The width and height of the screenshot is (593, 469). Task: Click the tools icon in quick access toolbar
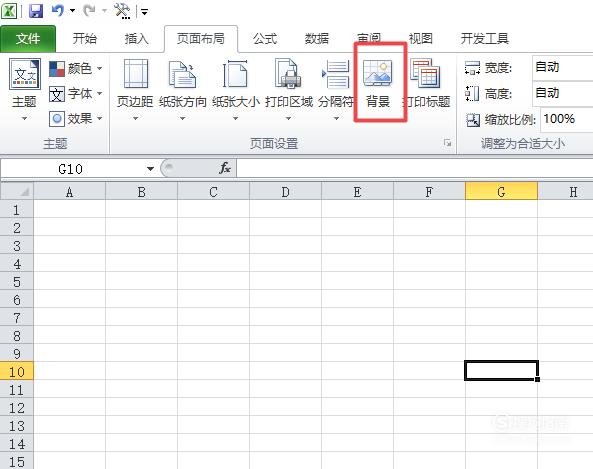pyautogui.click(x=122, y=11)
